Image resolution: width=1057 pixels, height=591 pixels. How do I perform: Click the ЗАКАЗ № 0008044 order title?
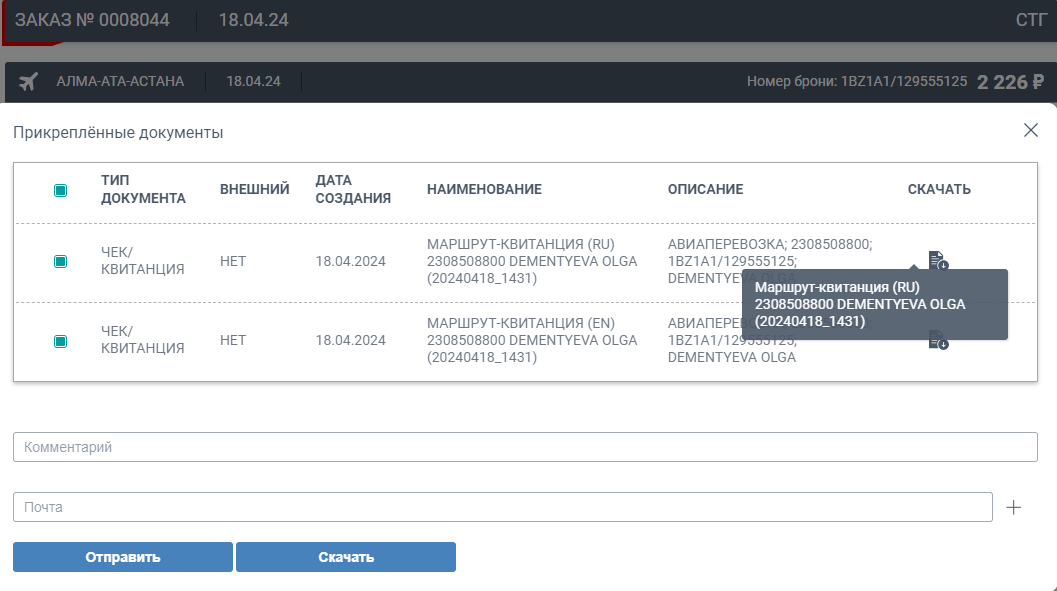point(92,20)
